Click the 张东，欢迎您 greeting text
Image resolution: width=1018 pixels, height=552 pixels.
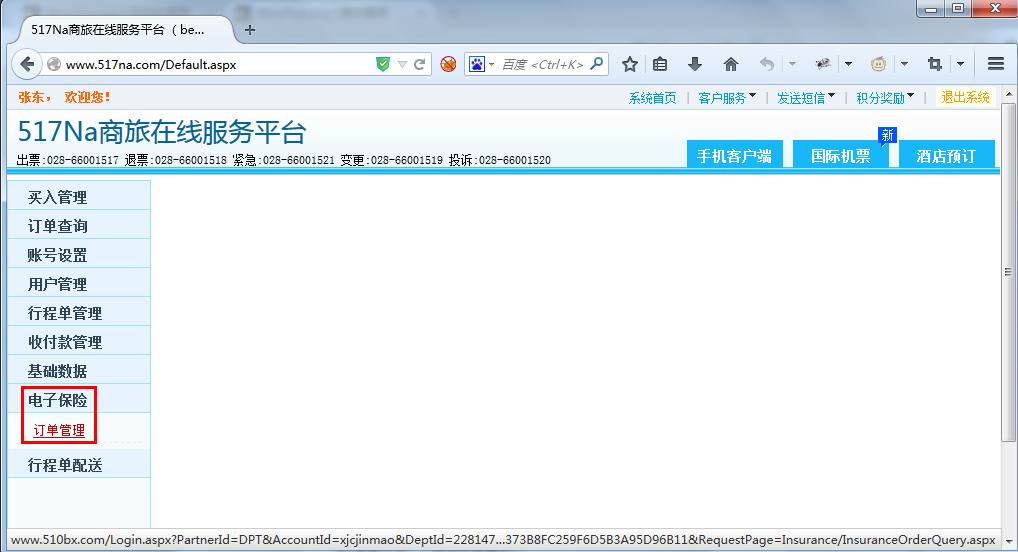point(64,97)
